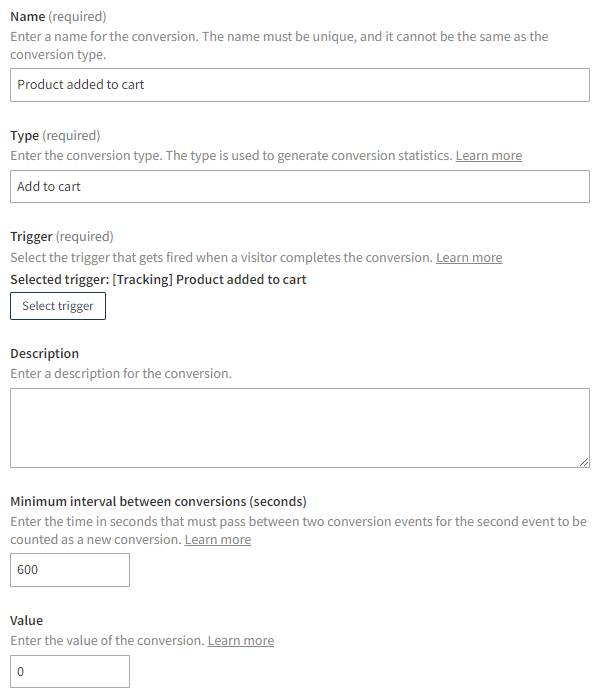Open Learn more link for conversion value
The height and width of the screenshot is (698, 600).
pyautogui.click(x=241, y=641)
